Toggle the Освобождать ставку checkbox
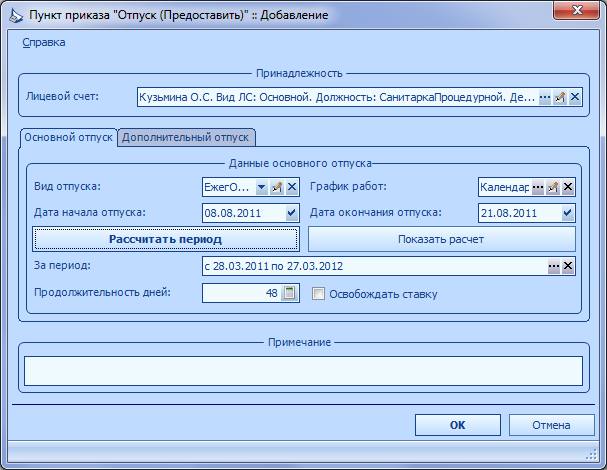Screen dimensions: 607x470 318,294
